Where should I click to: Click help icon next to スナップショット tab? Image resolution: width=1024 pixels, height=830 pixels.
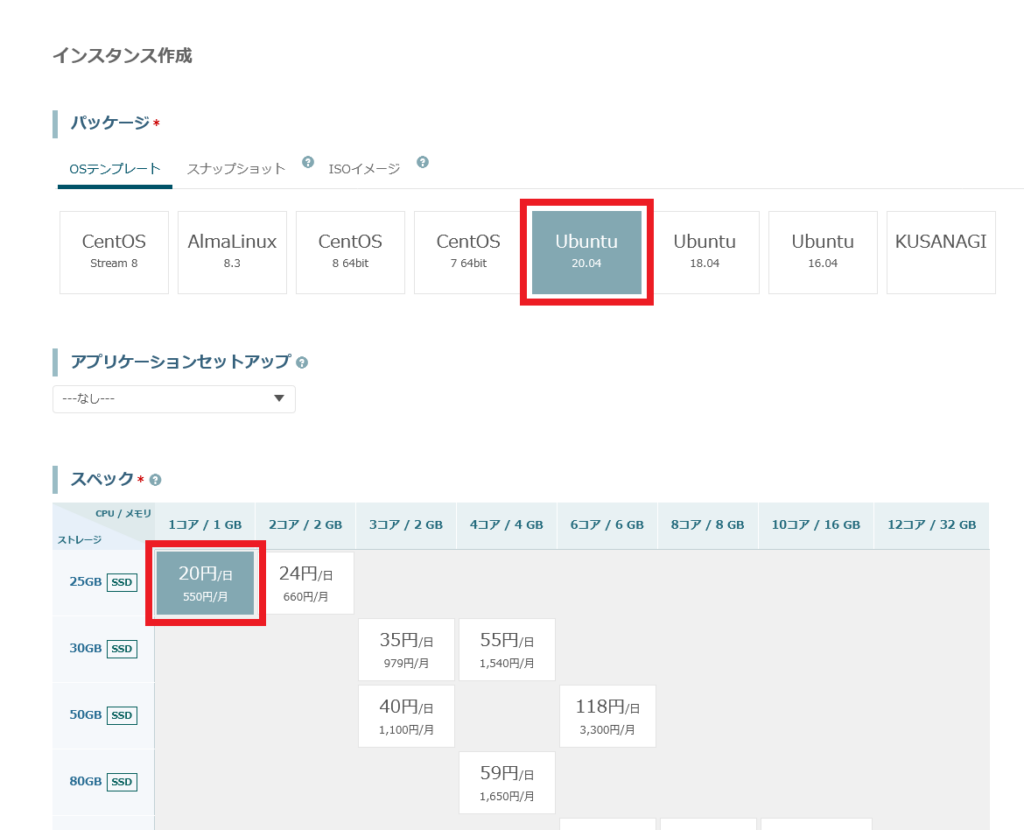tap(308, 162)
